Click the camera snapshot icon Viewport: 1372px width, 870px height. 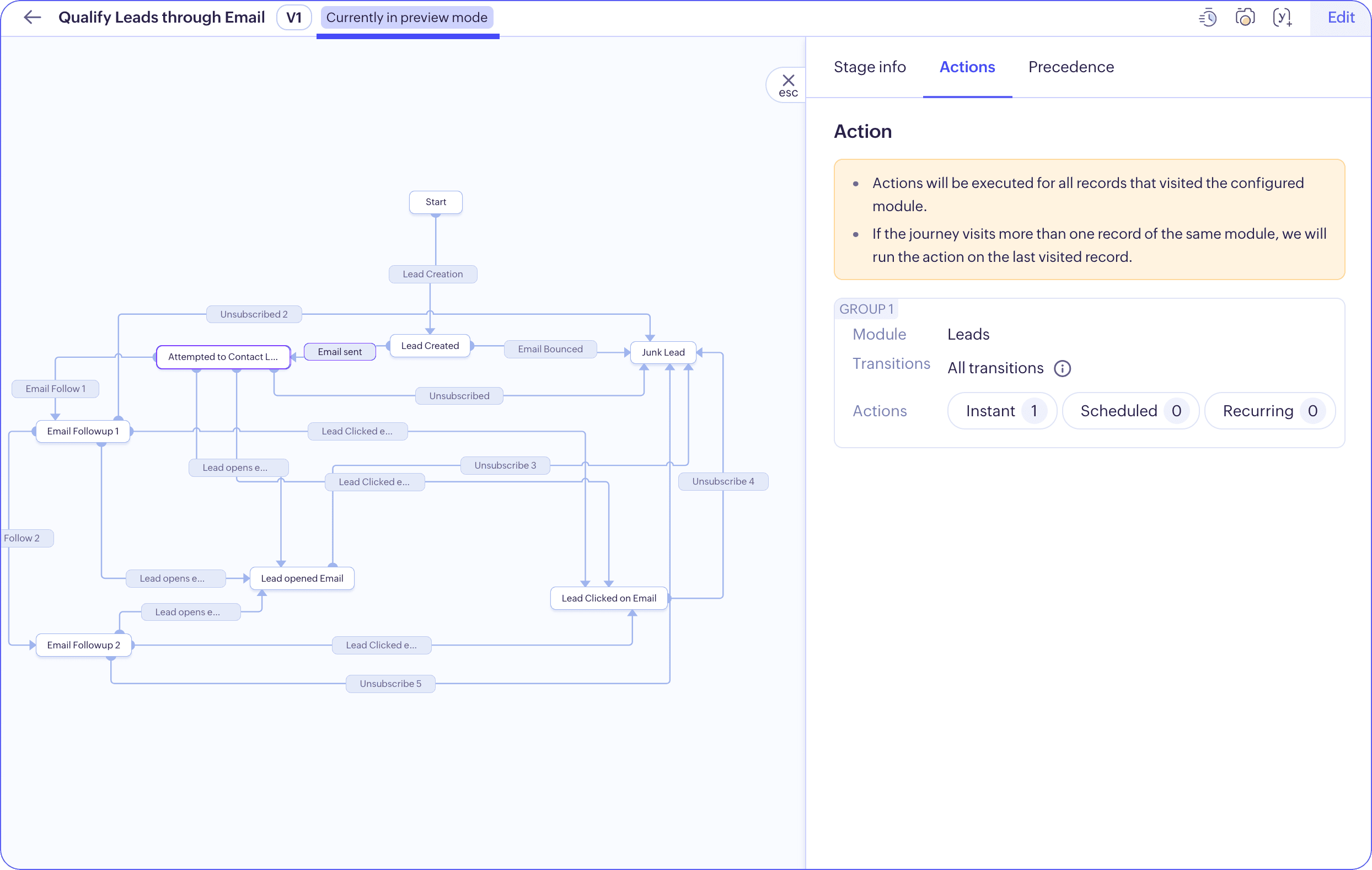point(1245,18)
